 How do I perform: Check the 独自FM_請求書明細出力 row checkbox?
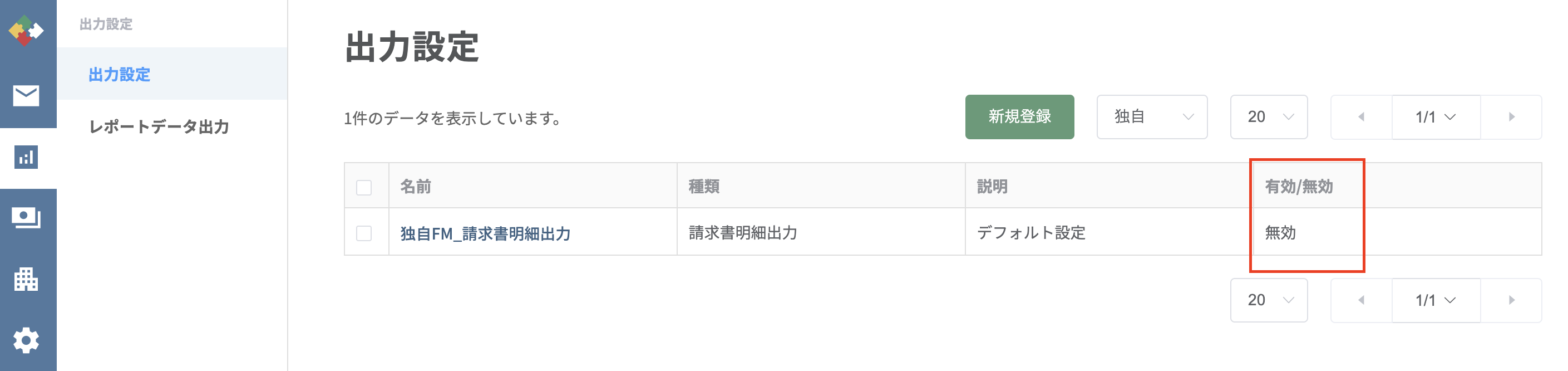coord(364,233)
